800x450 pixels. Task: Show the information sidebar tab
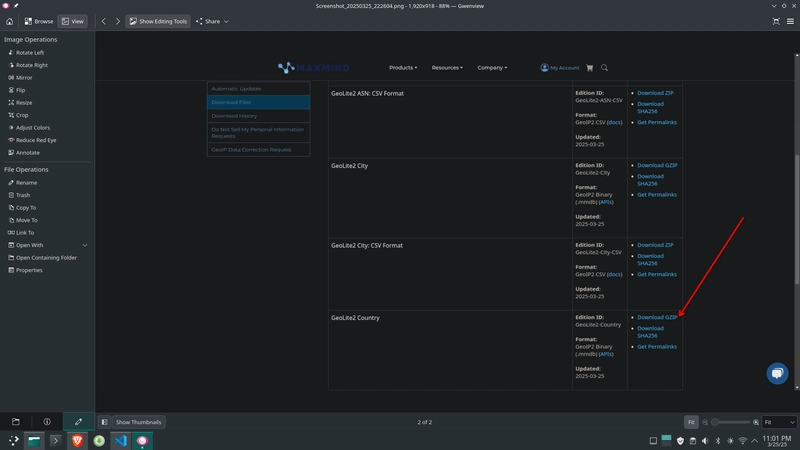click(x=47, y=422)
